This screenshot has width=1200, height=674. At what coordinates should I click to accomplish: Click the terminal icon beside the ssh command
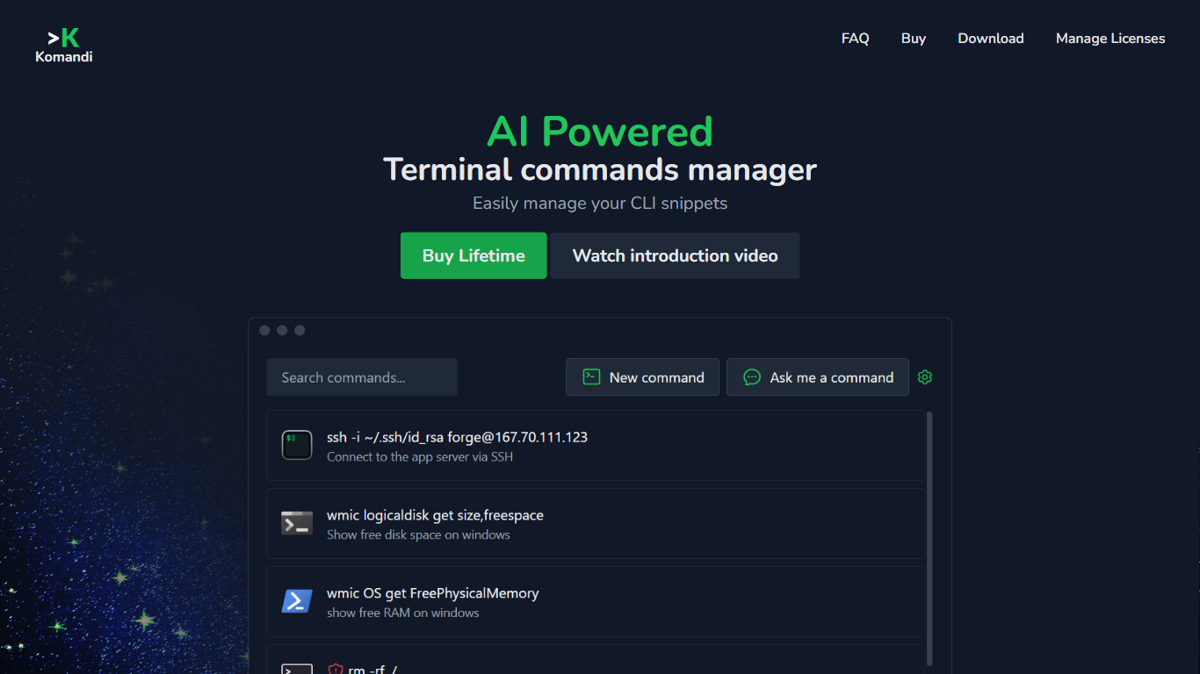click(x=297, y=445)
